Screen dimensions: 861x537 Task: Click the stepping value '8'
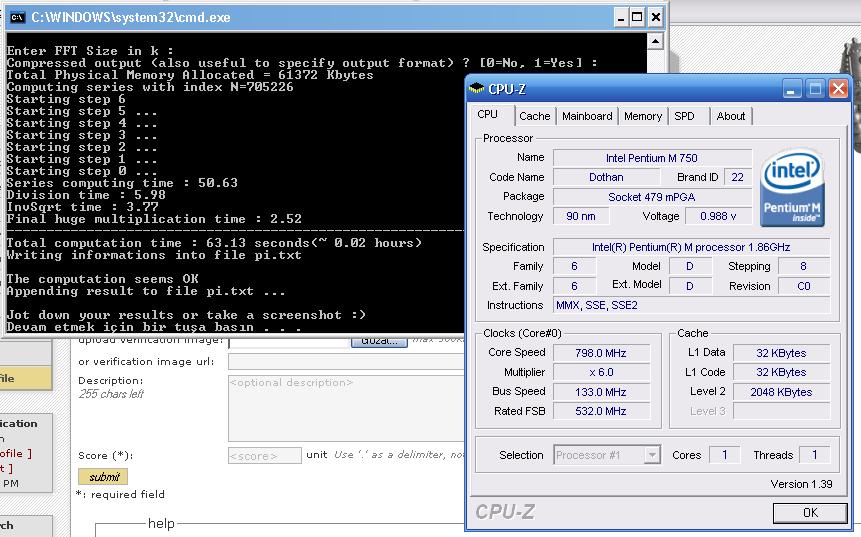(x=804, y=266)
